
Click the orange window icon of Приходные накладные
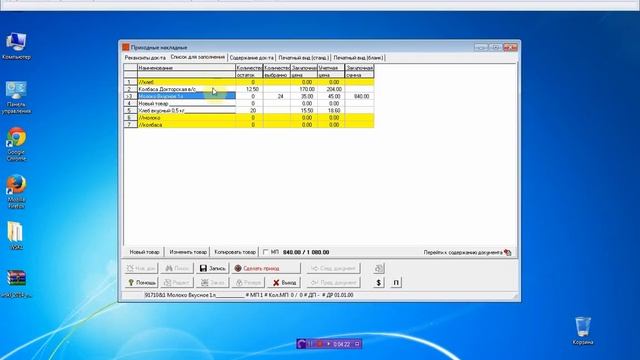[126, 47]
